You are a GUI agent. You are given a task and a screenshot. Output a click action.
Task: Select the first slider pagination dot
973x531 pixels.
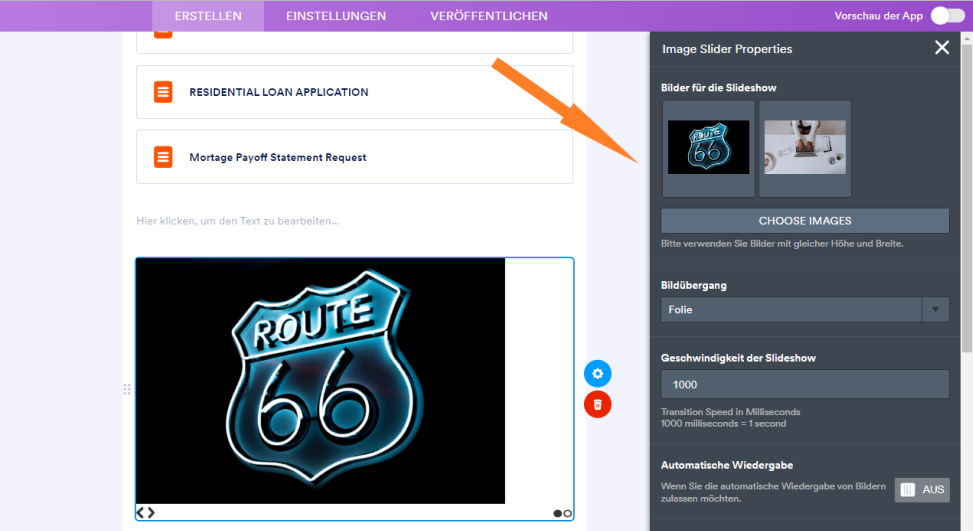(557, 514)
